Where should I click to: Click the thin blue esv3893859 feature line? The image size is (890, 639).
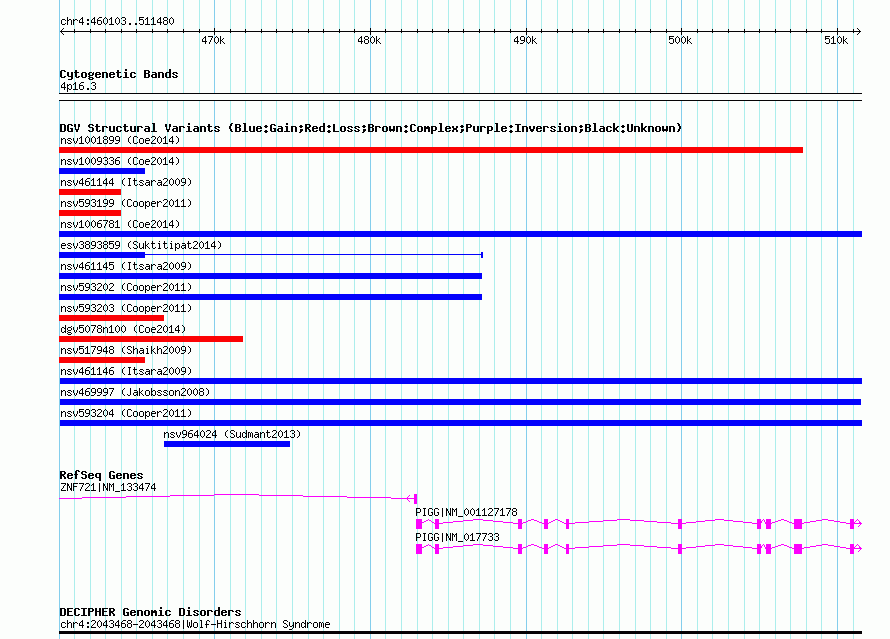(313, 255)
